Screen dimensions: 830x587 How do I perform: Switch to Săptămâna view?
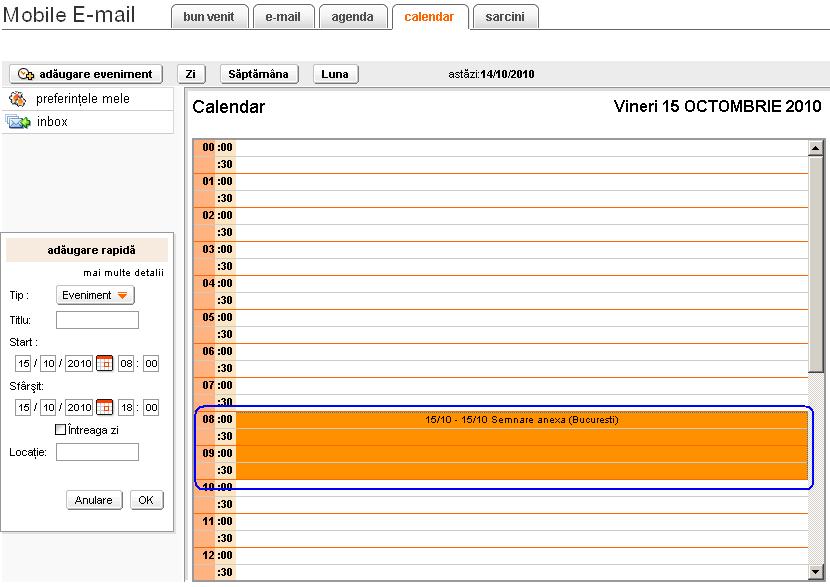click(x=258, y=74)
